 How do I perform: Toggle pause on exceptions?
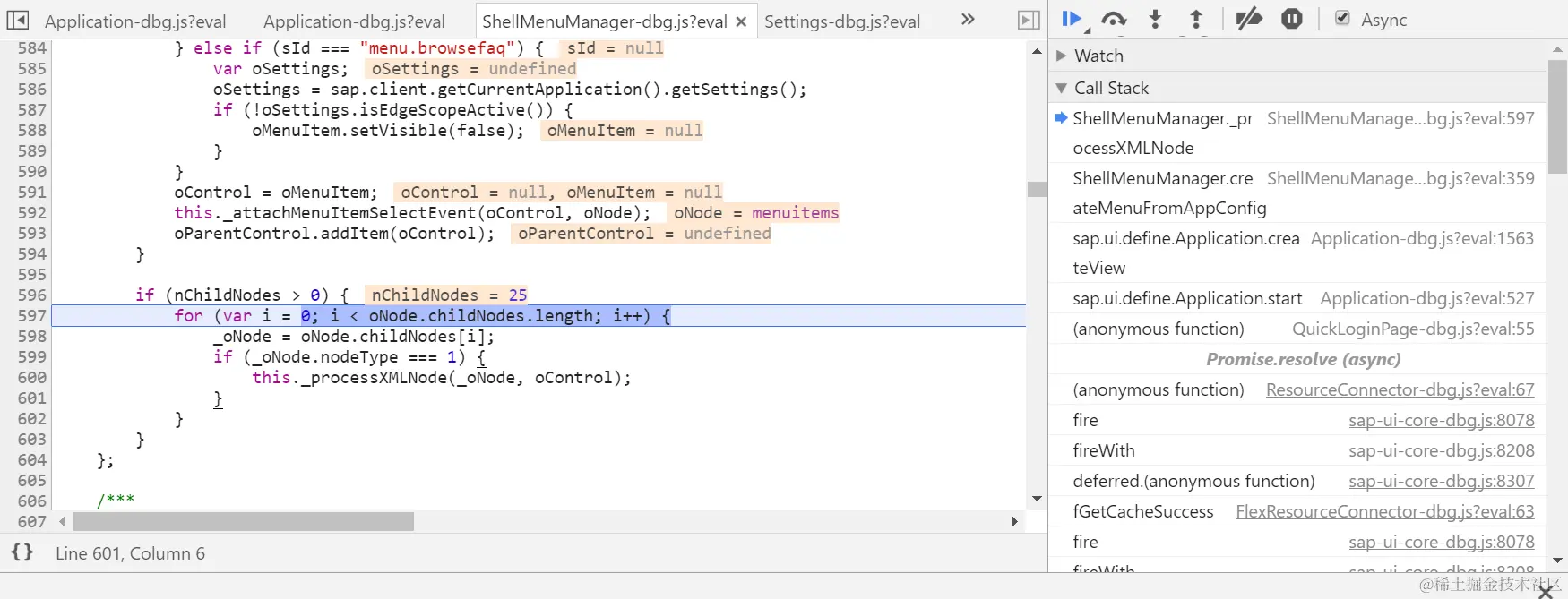[1291, 19]
